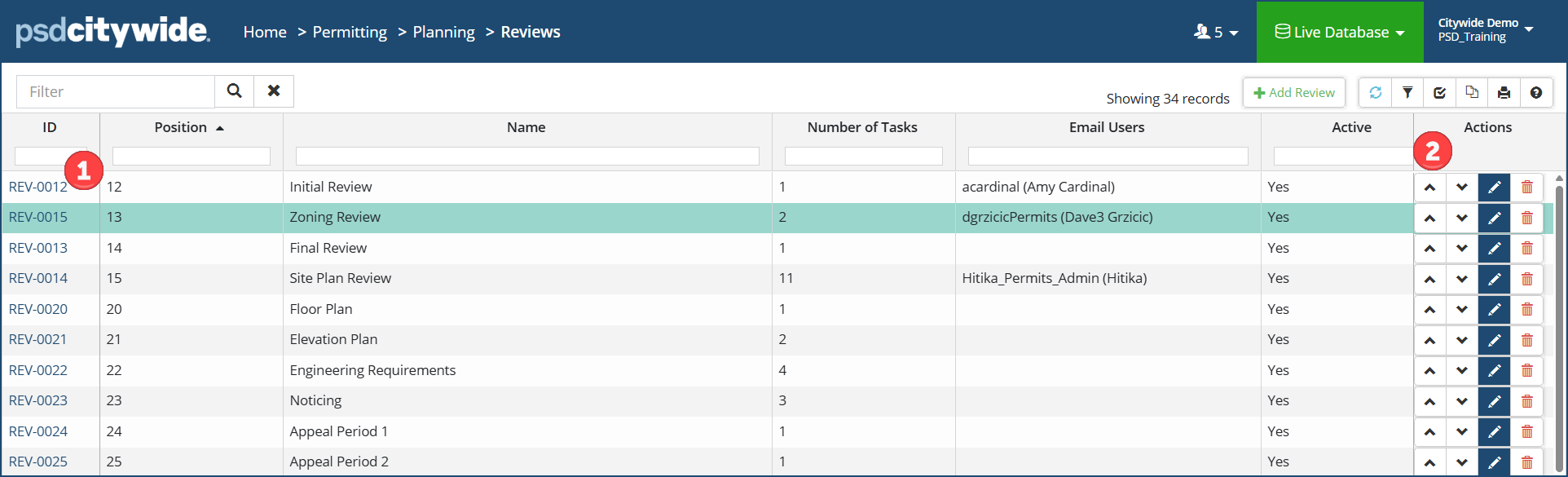
Task: Open the users count dropdown showing 5
Action: (1216, 33)
